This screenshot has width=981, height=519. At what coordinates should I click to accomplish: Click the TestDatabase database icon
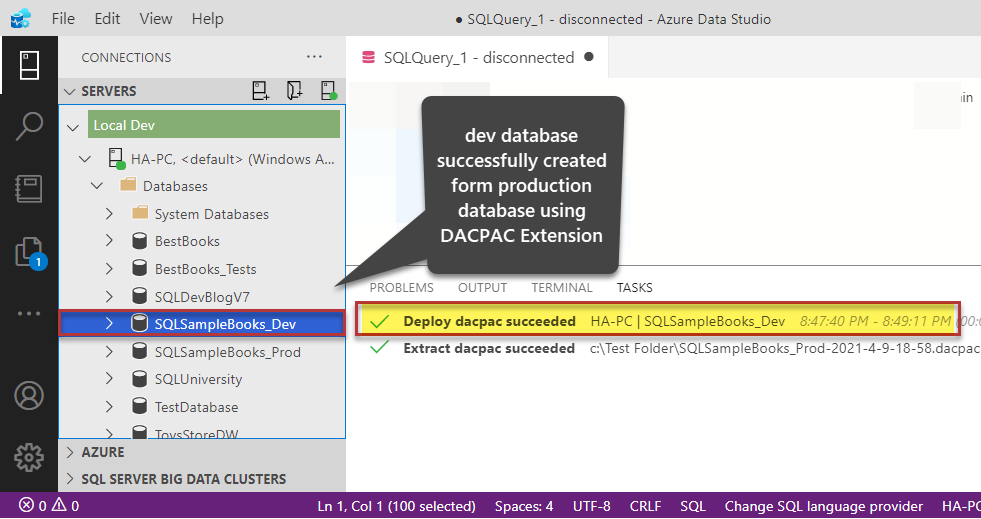click(140, 406)
